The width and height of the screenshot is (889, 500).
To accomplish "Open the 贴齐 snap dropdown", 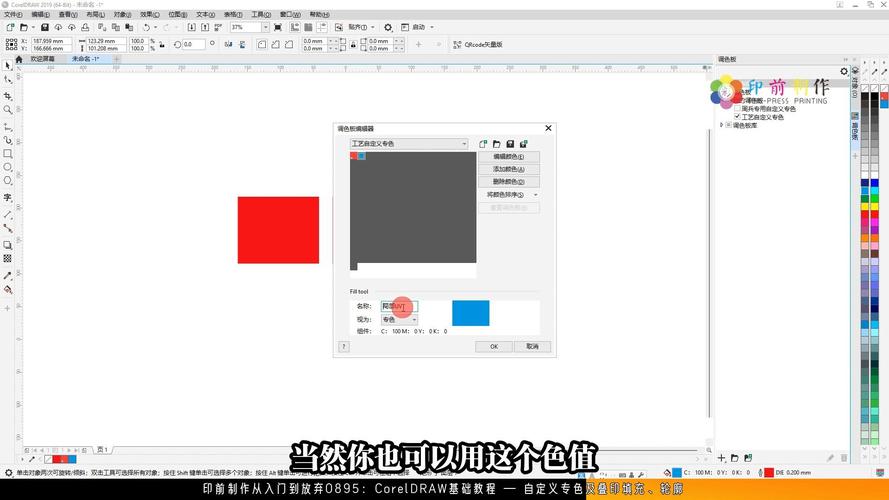I will coord(372,27).
